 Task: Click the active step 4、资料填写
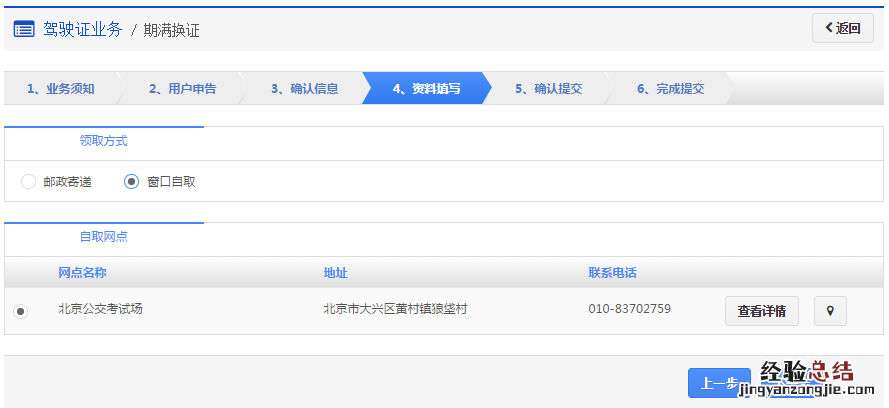pyautogui.click(x=427, y=88)
